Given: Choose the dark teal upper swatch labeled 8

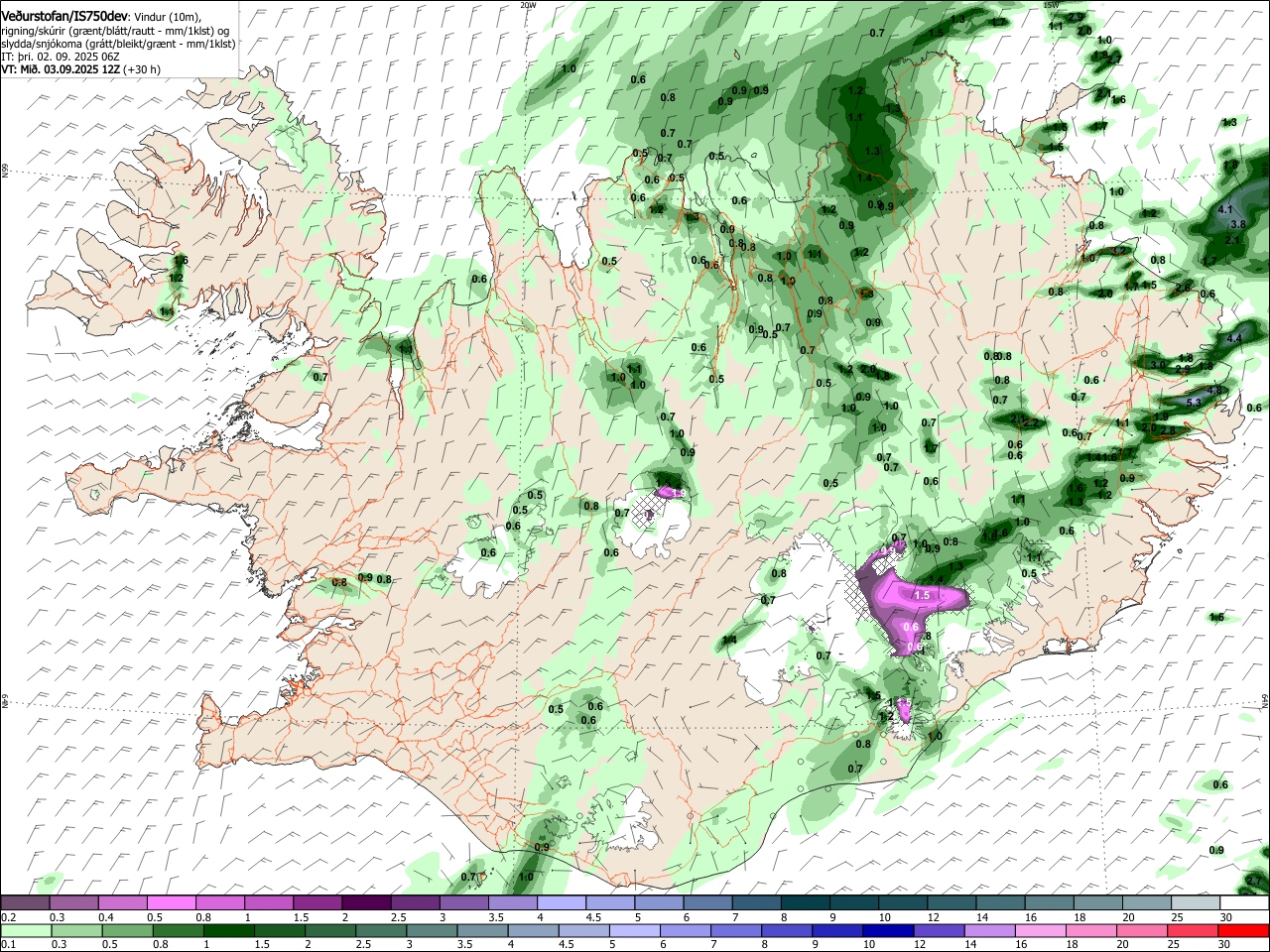Looking at the screenshot, I should click(806, 903).
